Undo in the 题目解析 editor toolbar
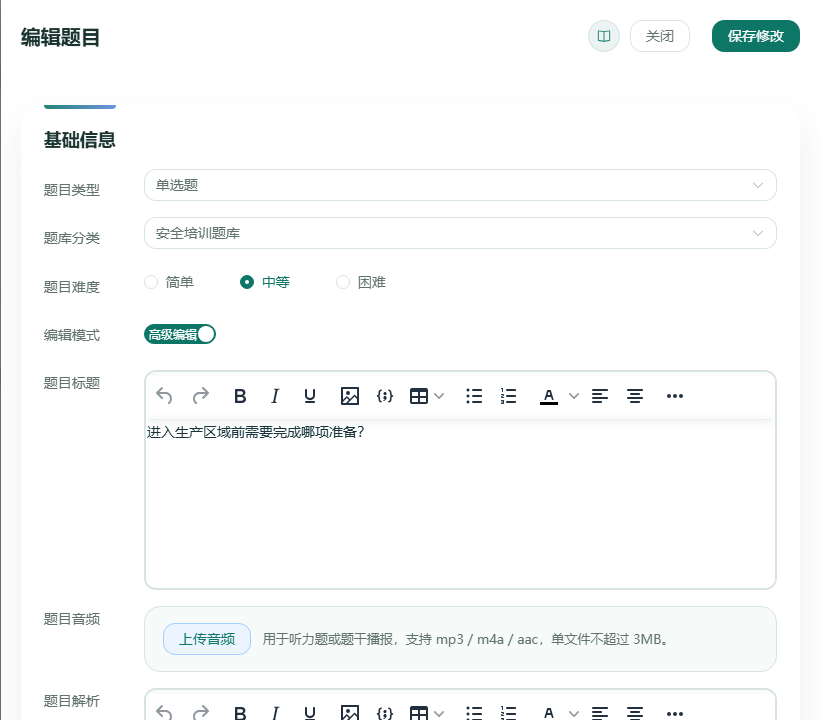Screen dimensions: 820x720 click(164, 713)
